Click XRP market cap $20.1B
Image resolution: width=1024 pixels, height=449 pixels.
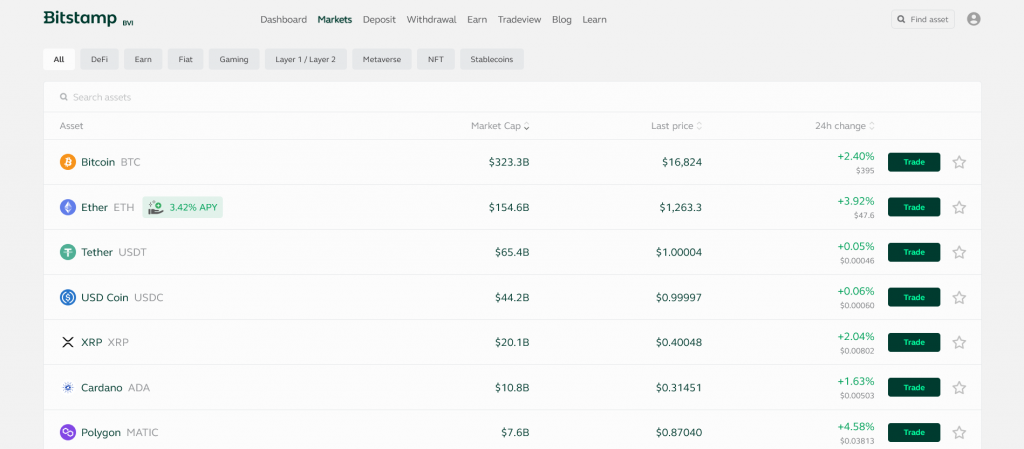[512, 342]
